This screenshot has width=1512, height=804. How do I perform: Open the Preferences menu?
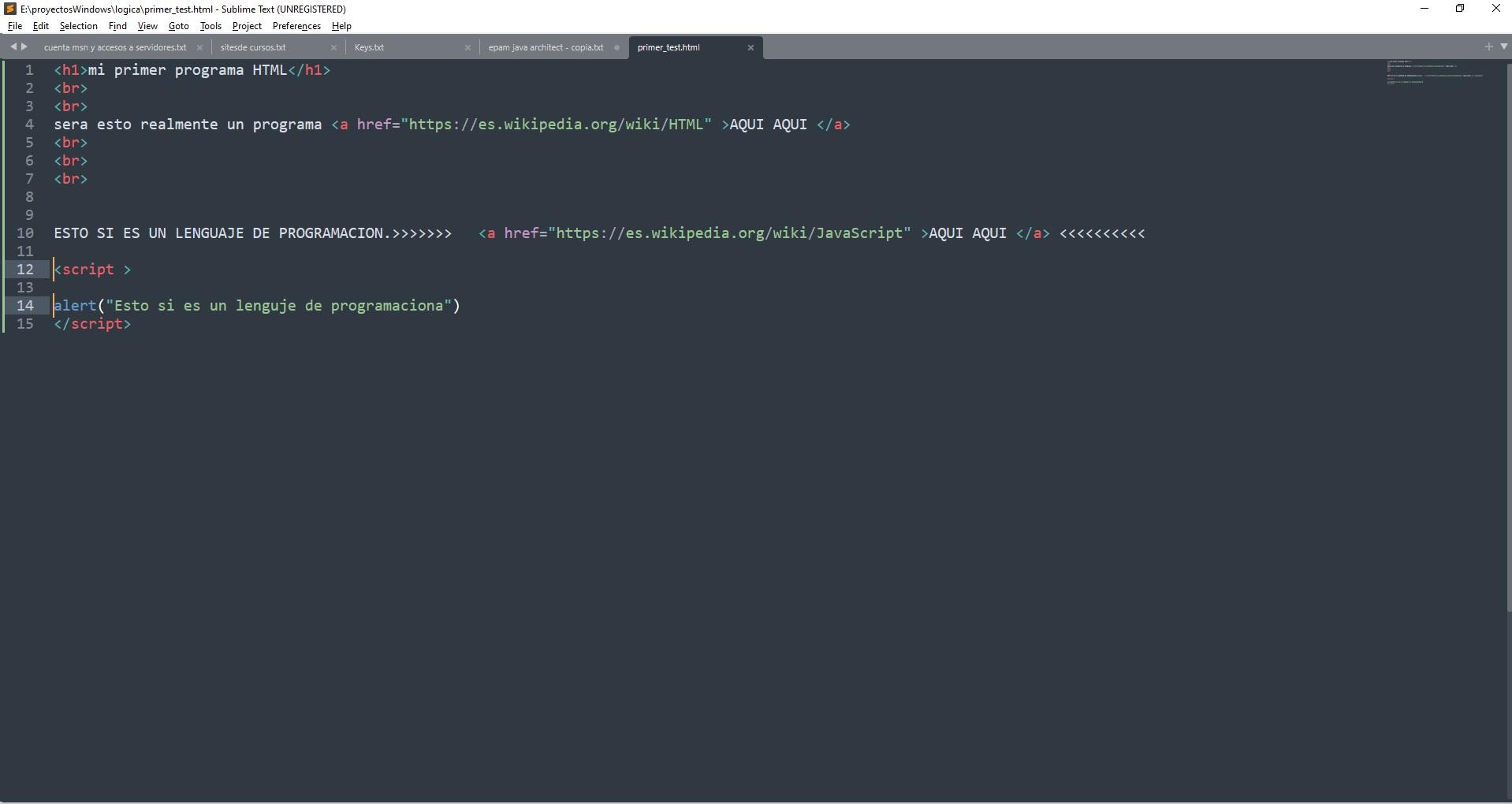[296, 26]
